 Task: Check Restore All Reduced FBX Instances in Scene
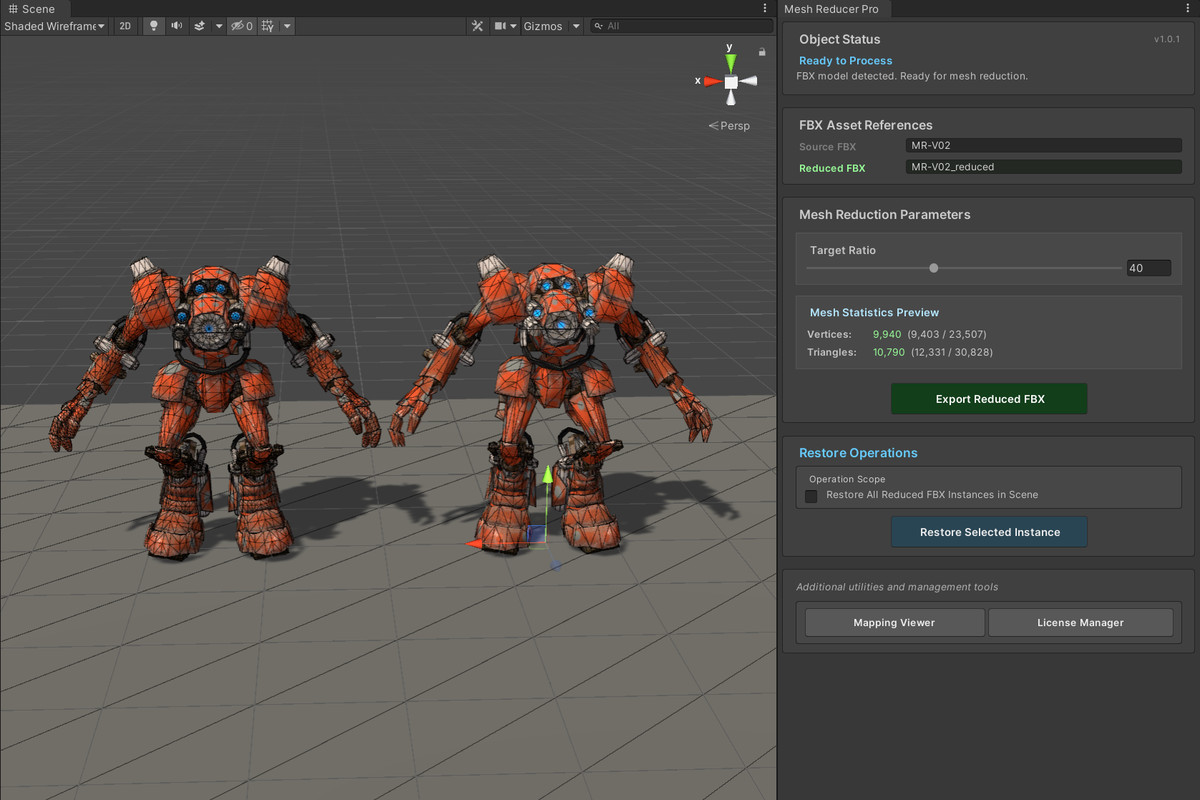pos(811,495)
